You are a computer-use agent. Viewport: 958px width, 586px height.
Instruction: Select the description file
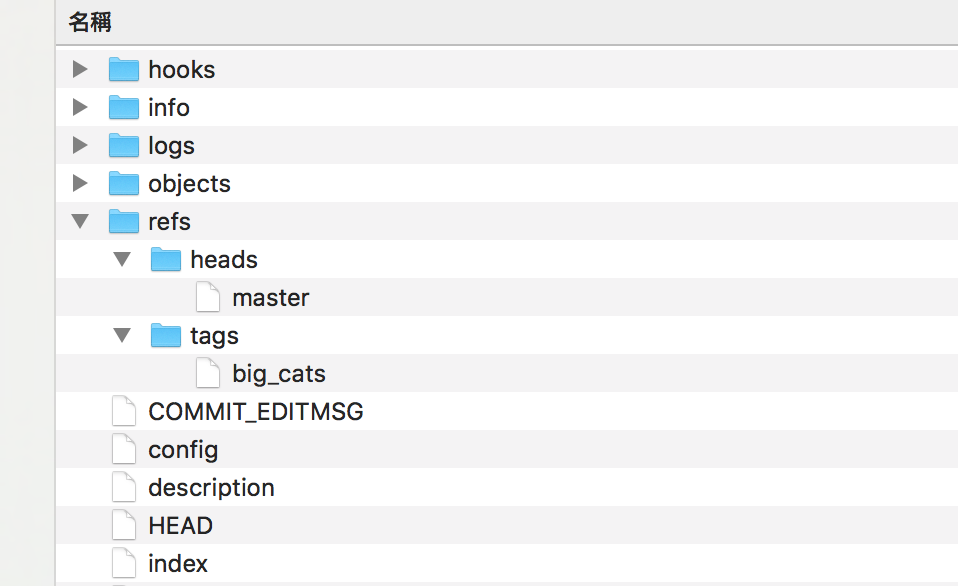211,487
